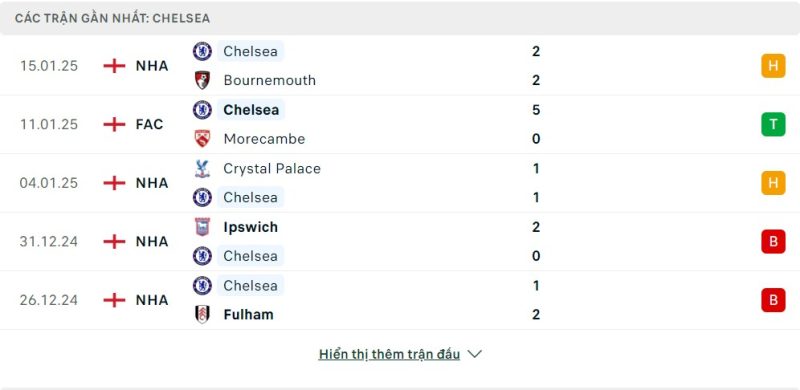Click the Bournemouth club crest
The image size is (800, 390).
click(x=203, y=80)
